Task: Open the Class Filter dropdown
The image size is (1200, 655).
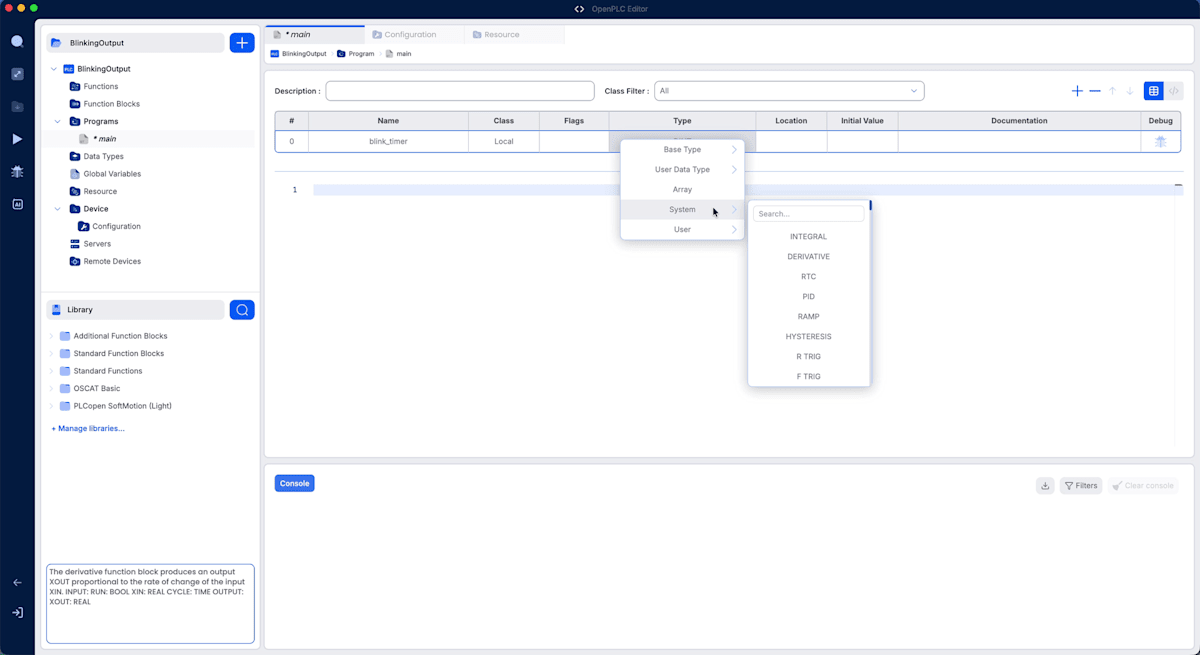Action: tap(789, 91)
